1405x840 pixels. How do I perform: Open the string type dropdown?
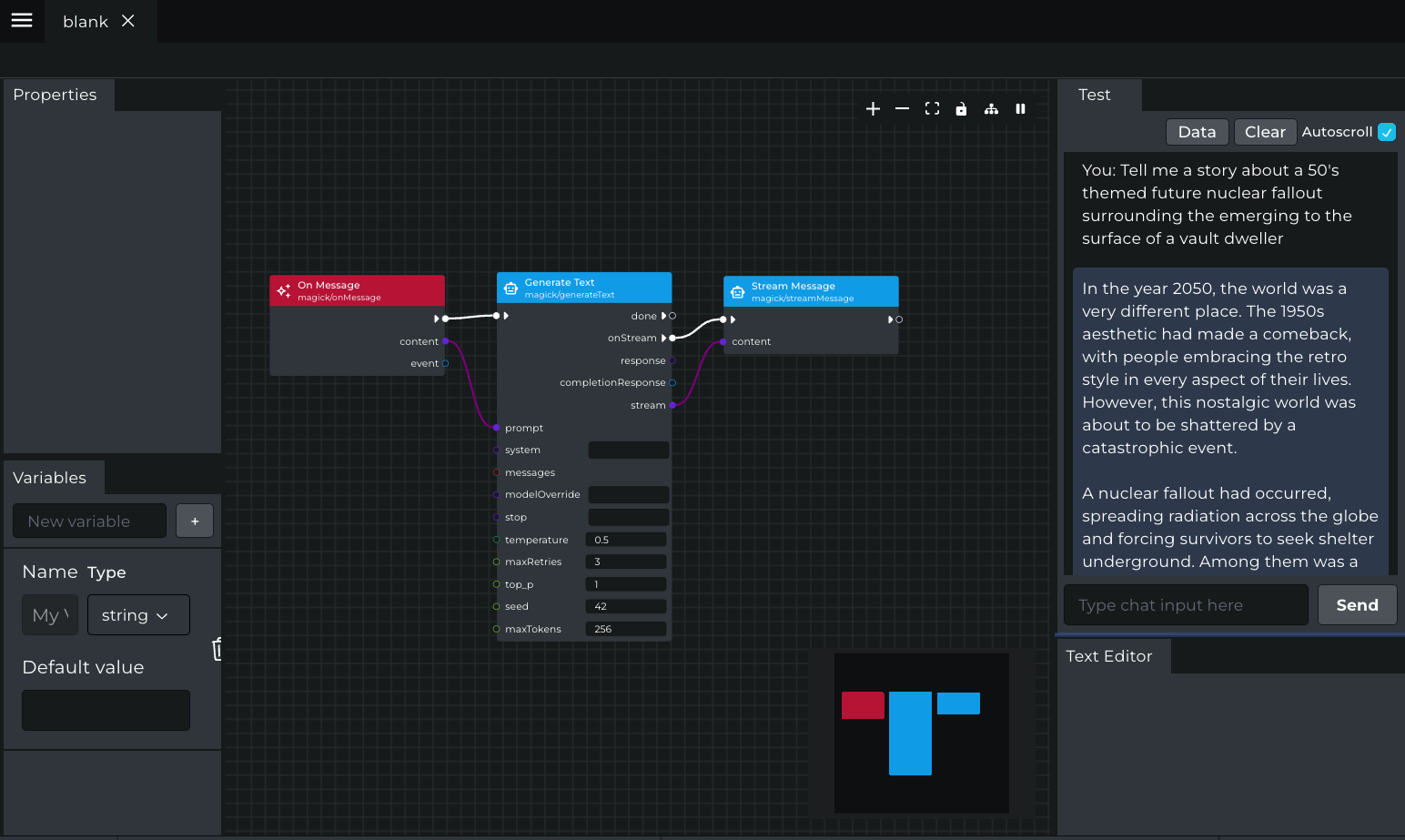pyautogui.click(x=138, y=615)
